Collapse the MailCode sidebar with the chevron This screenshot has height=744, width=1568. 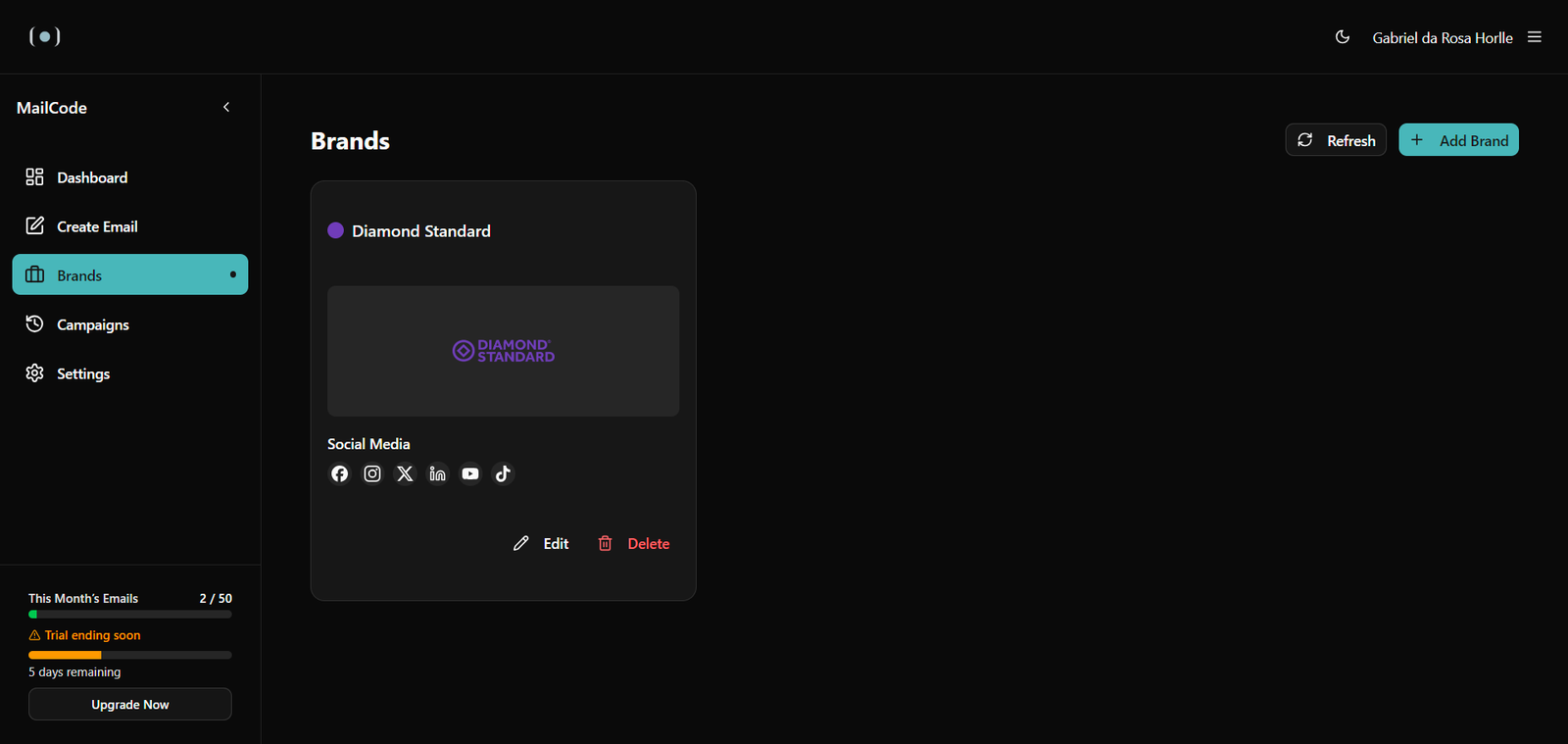click(226, 107)
